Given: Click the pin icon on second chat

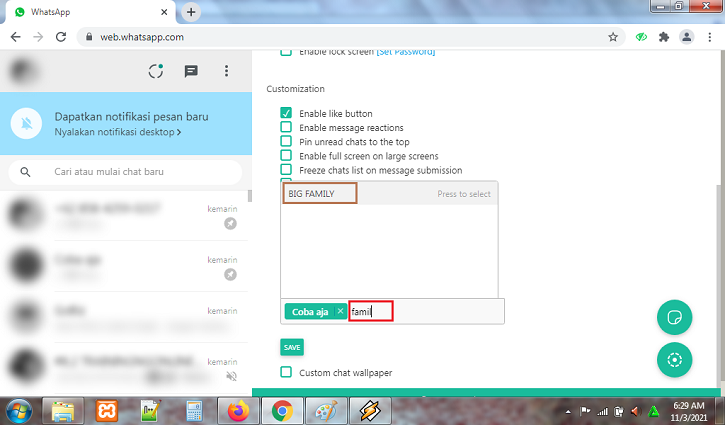Looking at the screenshot, I should 230,274.
